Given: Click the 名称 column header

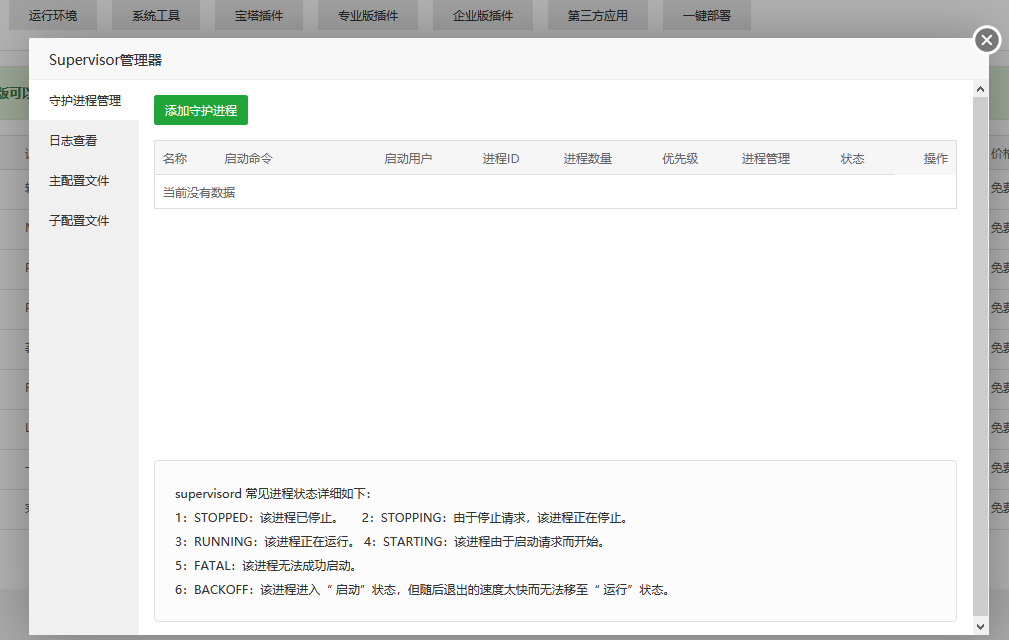Looking at the screenshot, I should coord(175,158).
